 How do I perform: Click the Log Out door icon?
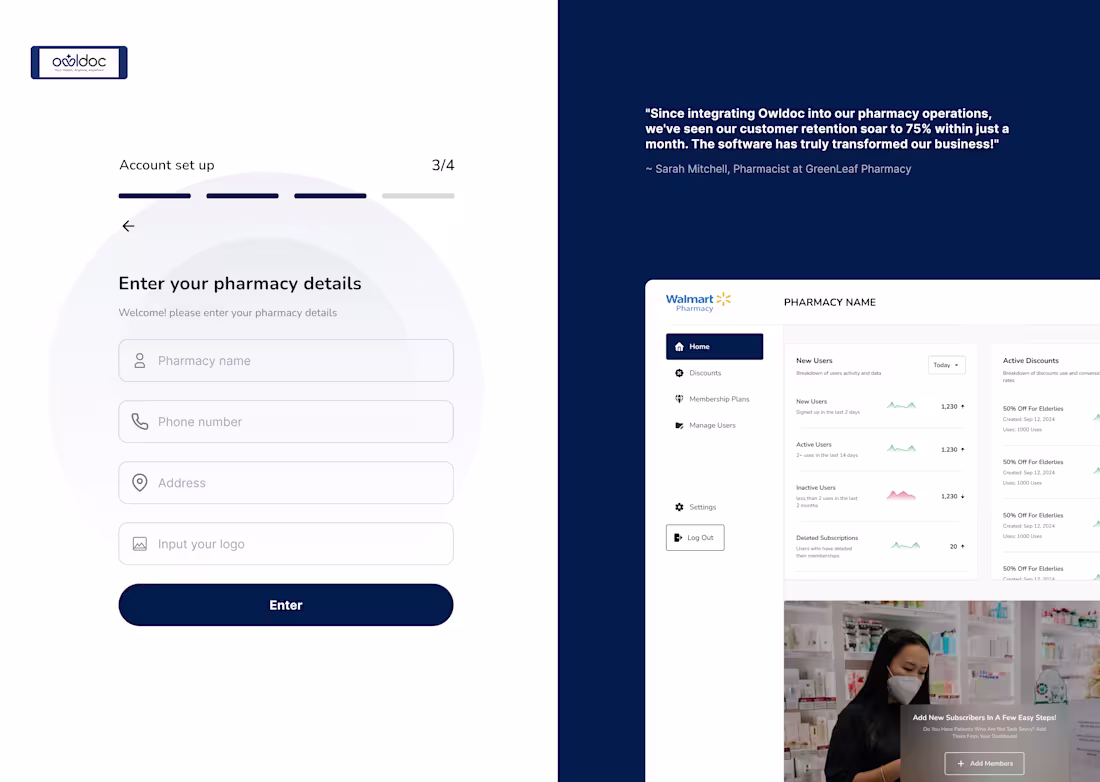pyautogui.click(x=678, y=537)
